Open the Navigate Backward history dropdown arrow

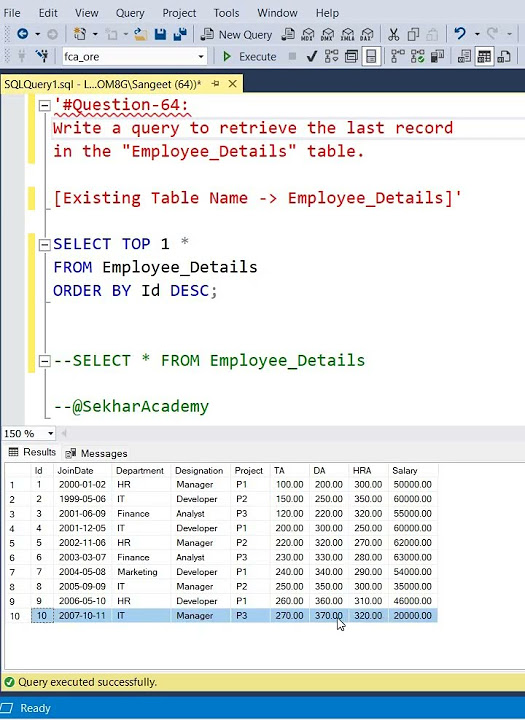click(38, 34)
